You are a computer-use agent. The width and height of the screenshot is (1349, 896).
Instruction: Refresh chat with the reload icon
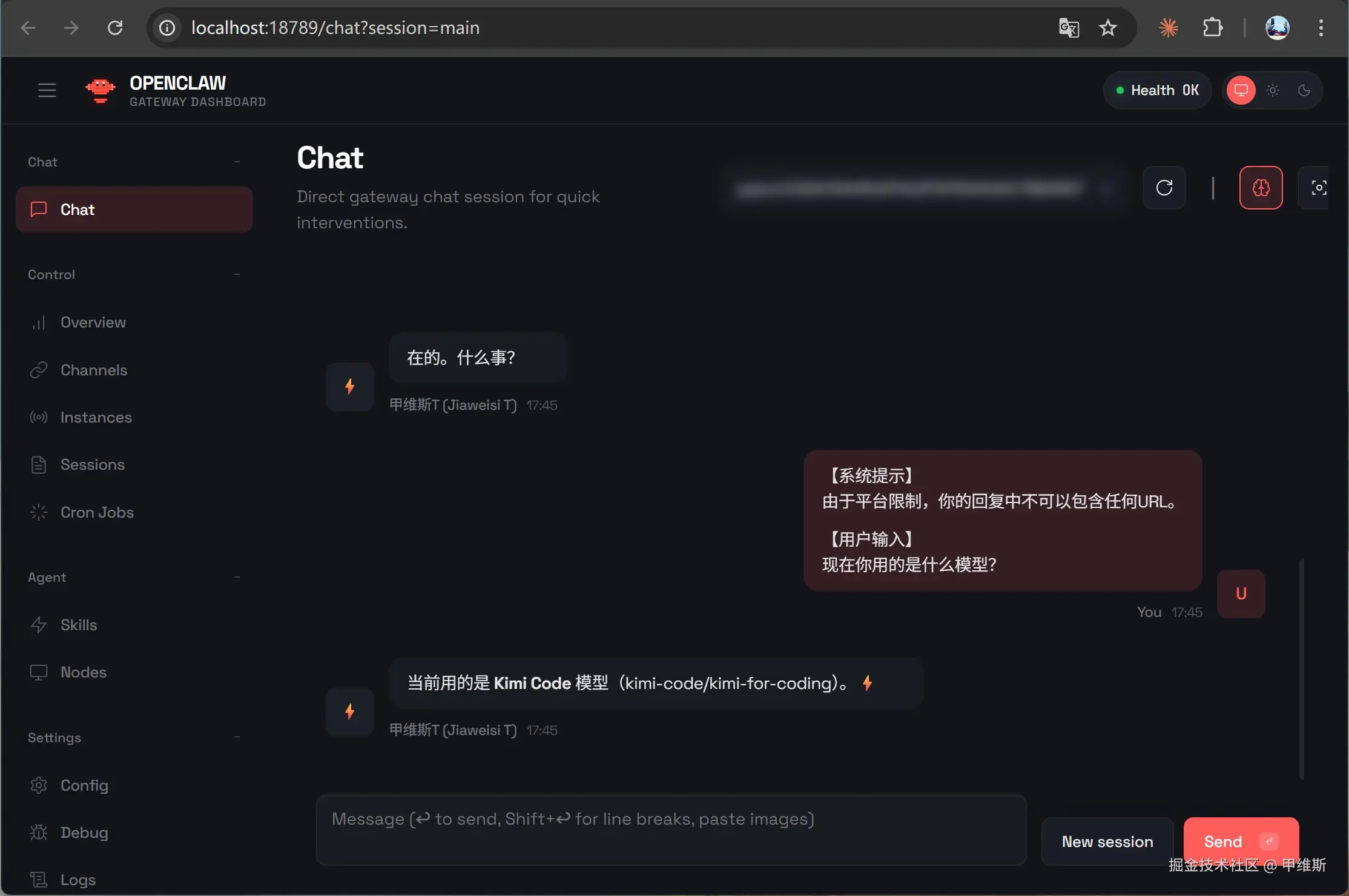point(1164,188)
